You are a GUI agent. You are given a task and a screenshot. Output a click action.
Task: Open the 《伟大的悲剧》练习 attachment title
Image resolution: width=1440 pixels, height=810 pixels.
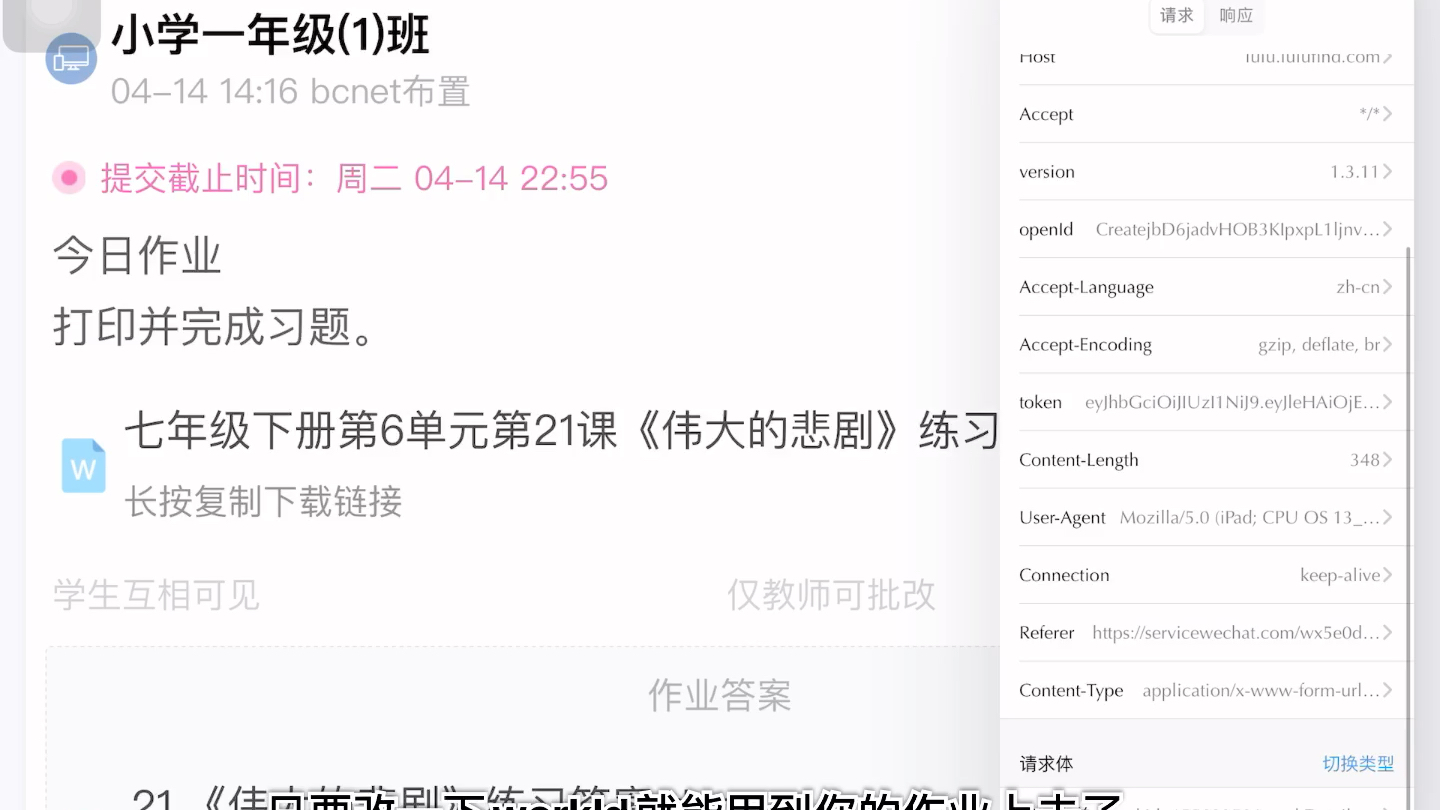[x=562, y=432]
